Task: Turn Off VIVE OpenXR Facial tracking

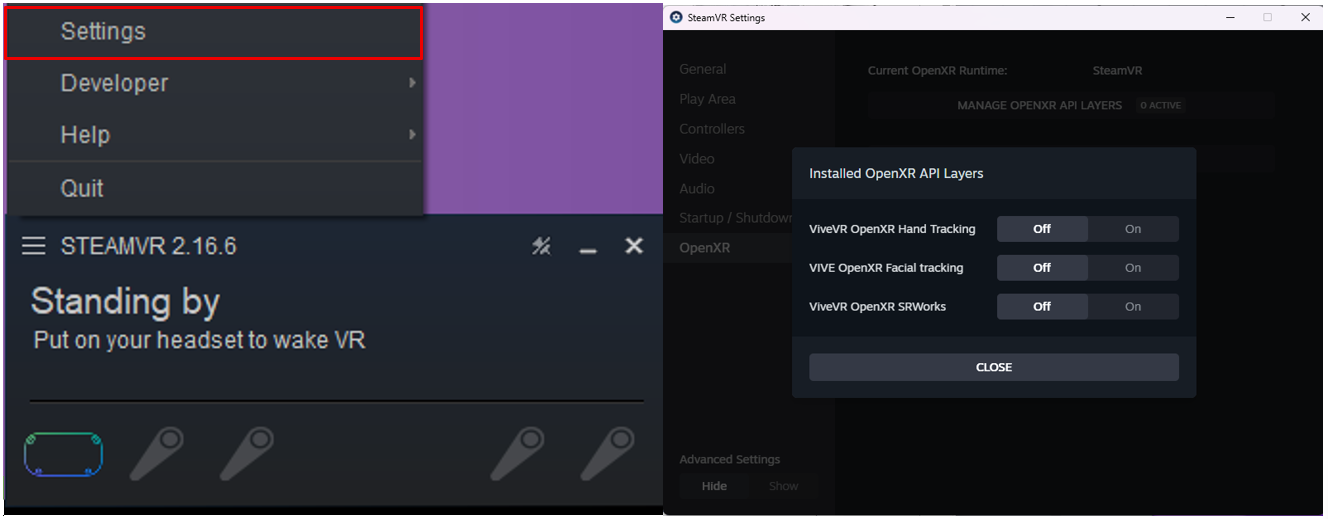Action: (x=1042, y=268)
